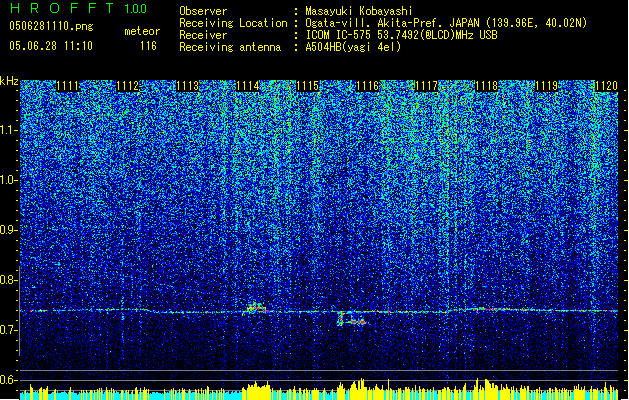Select the 1120 time marker label

(x=607, y=86)
